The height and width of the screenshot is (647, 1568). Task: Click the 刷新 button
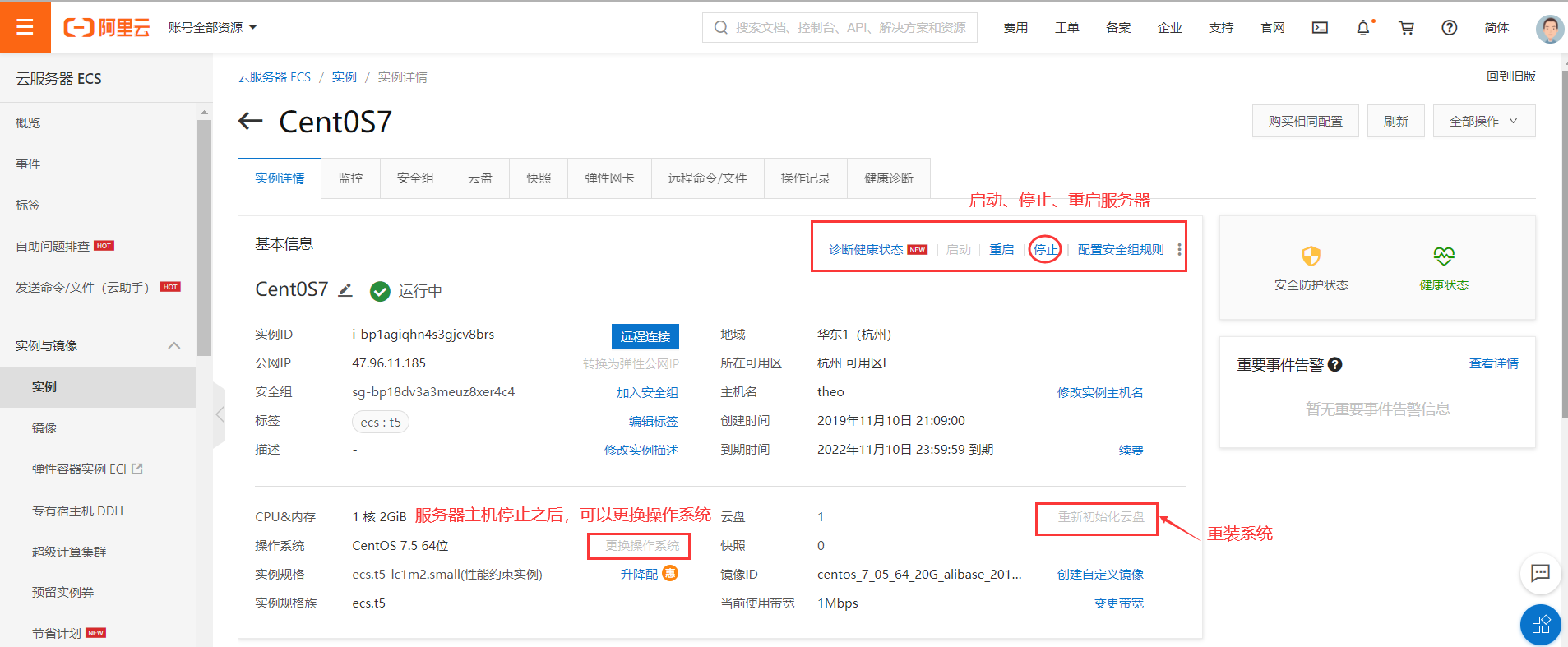[1395, 121]
